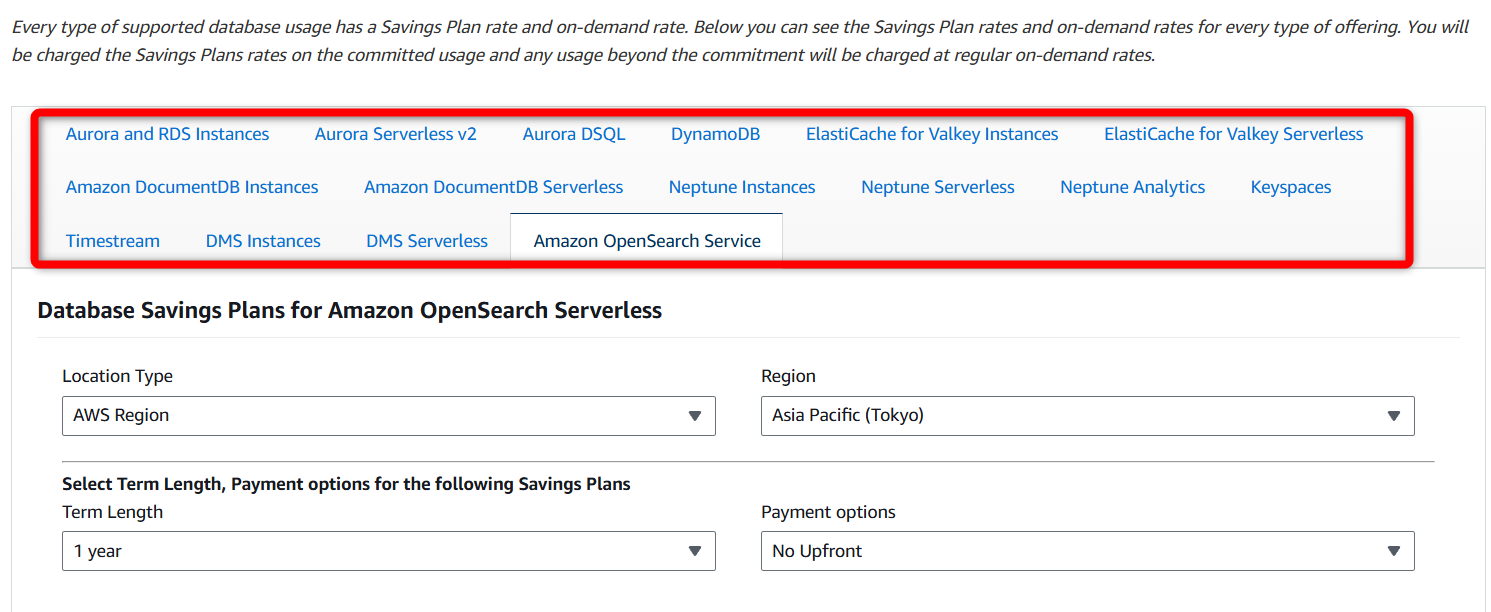Open the Timestream tab
The image size is (1491, 612).
coord(113,241)
